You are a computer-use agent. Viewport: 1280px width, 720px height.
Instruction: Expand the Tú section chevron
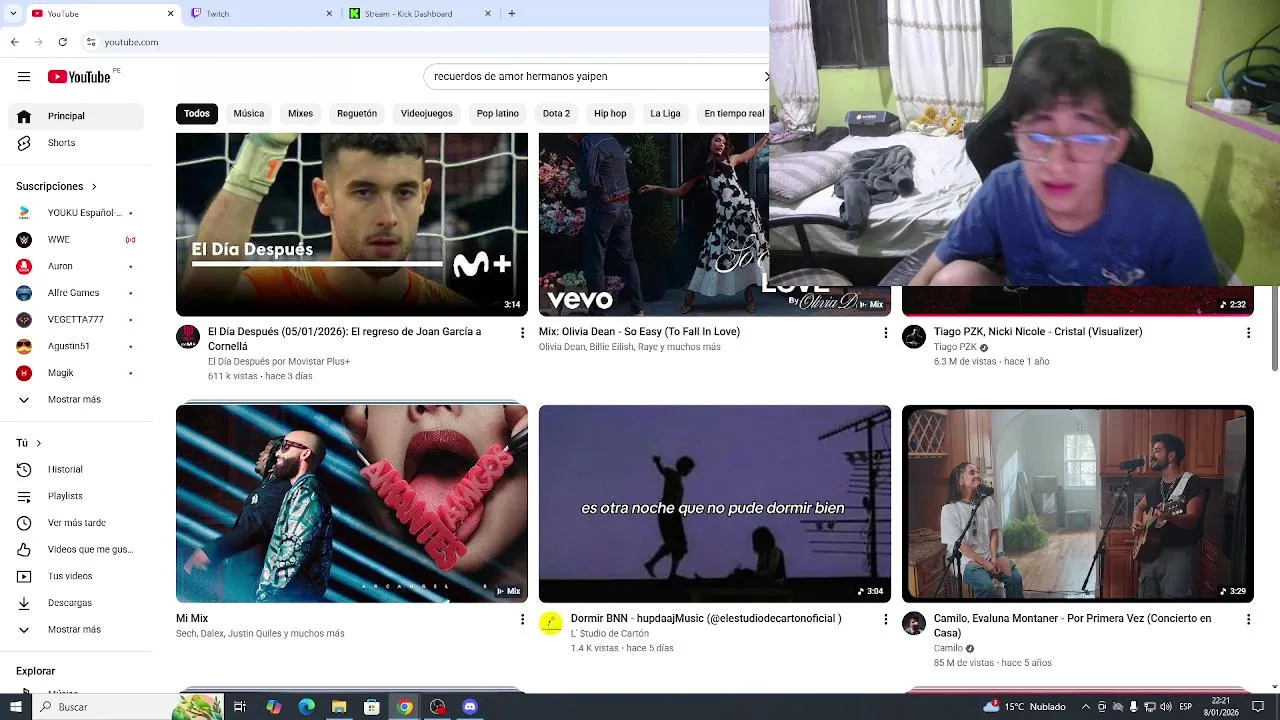pos(39,443)
